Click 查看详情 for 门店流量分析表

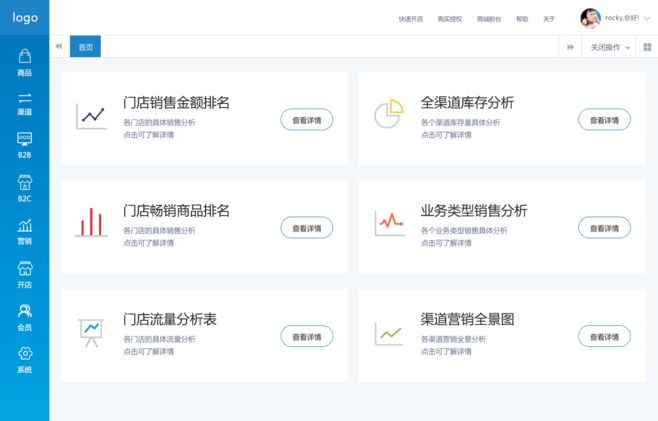307,336
